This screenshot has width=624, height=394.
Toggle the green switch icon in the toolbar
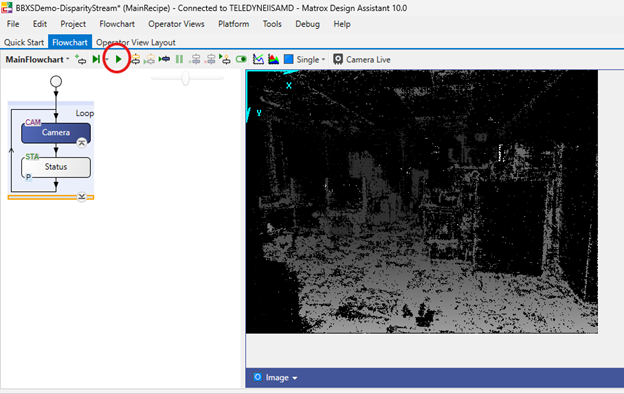(241, 59)
